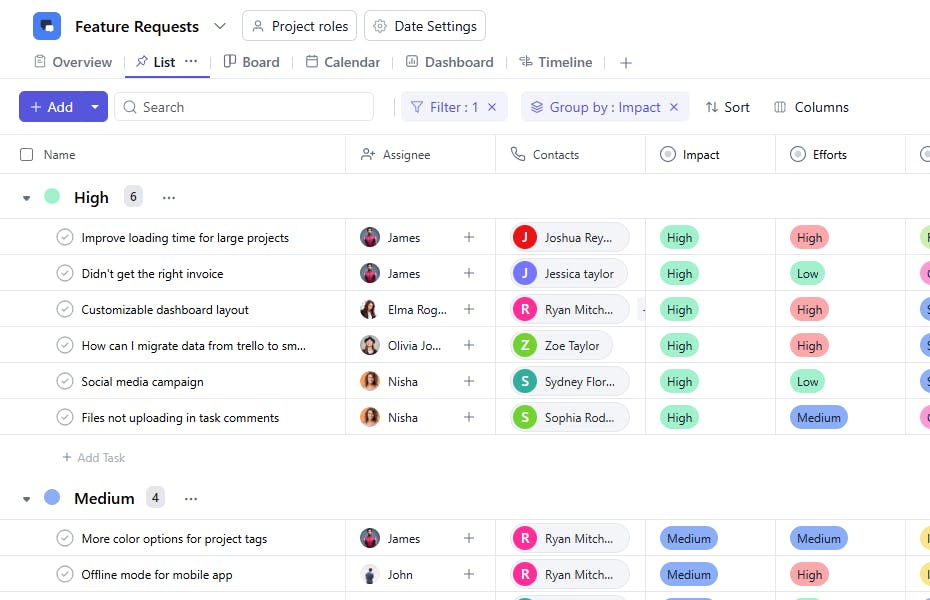Add a new view with the plus icon
Viewport: 930px width, 600px height.
click(626, 62)
